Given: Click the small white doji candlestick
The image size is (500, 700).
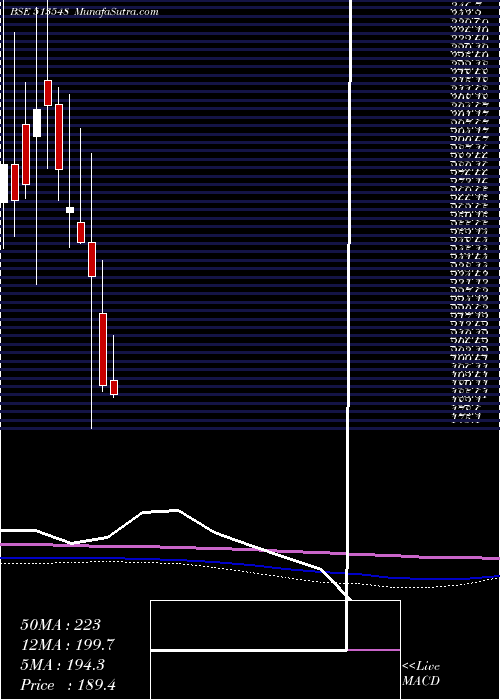Looking at the screenshot, I should coord(70,210).
